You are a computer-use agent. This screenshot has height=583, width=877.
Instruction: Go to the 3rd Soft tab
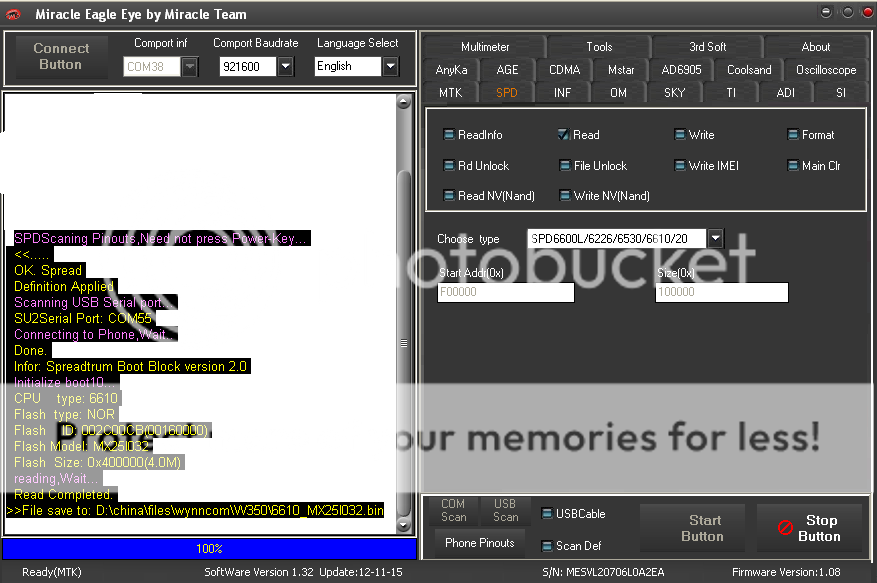[x=708, y=46]
